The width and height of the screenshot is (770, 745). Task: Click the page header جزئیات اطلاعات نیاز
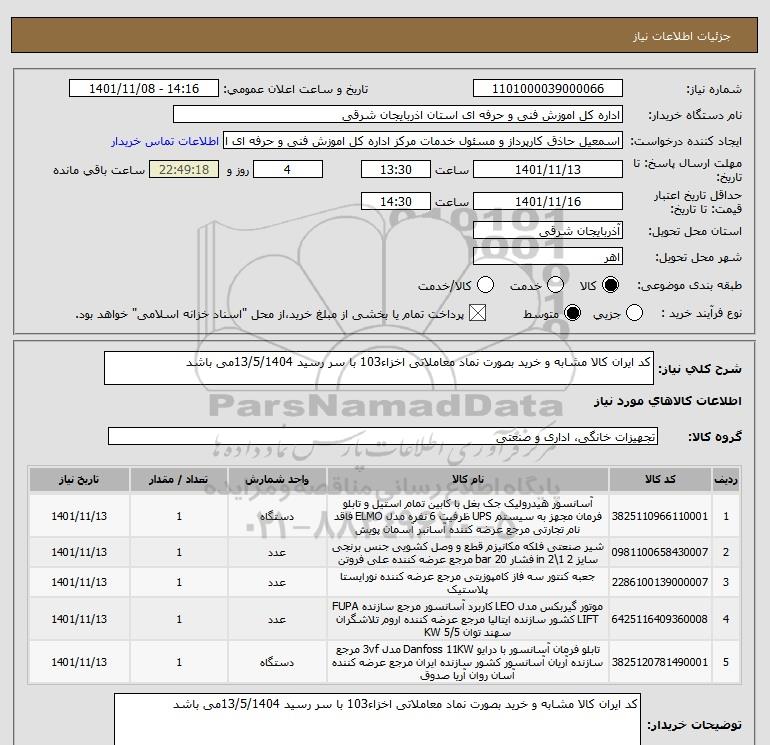pyautogui.click(x=682, y=36)
